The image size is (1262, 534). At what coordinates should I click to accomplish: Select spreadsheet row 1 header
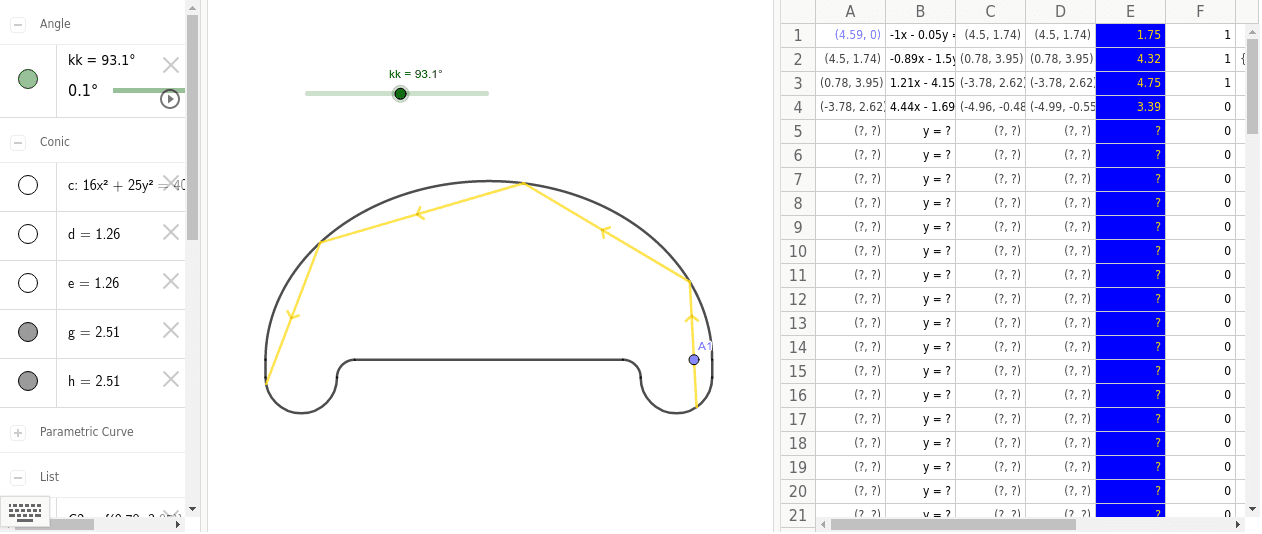point(797,35)
